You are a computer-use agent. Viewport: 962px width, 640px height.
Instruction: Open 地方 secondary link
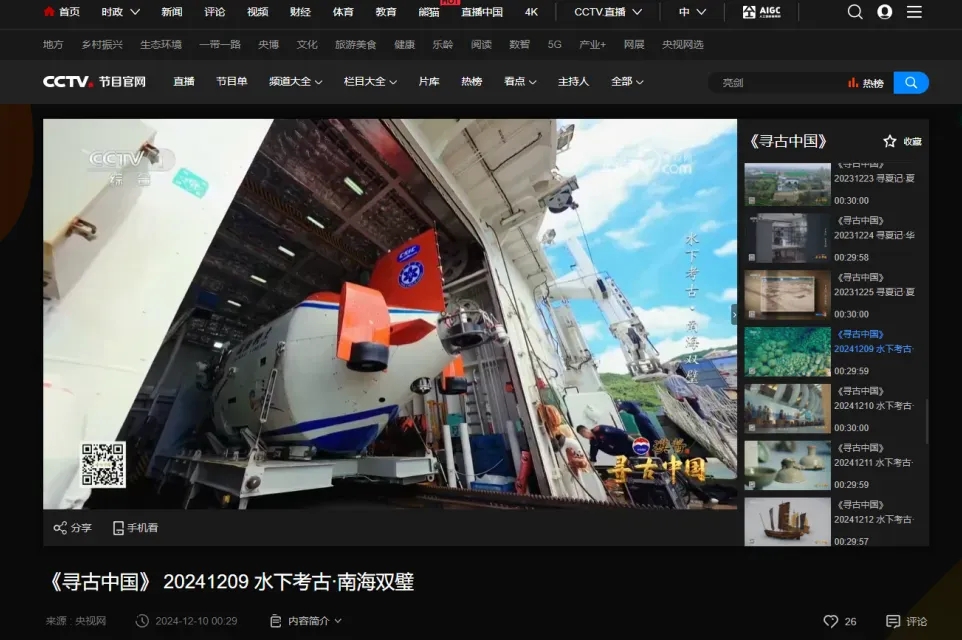[x=53, y=44]
